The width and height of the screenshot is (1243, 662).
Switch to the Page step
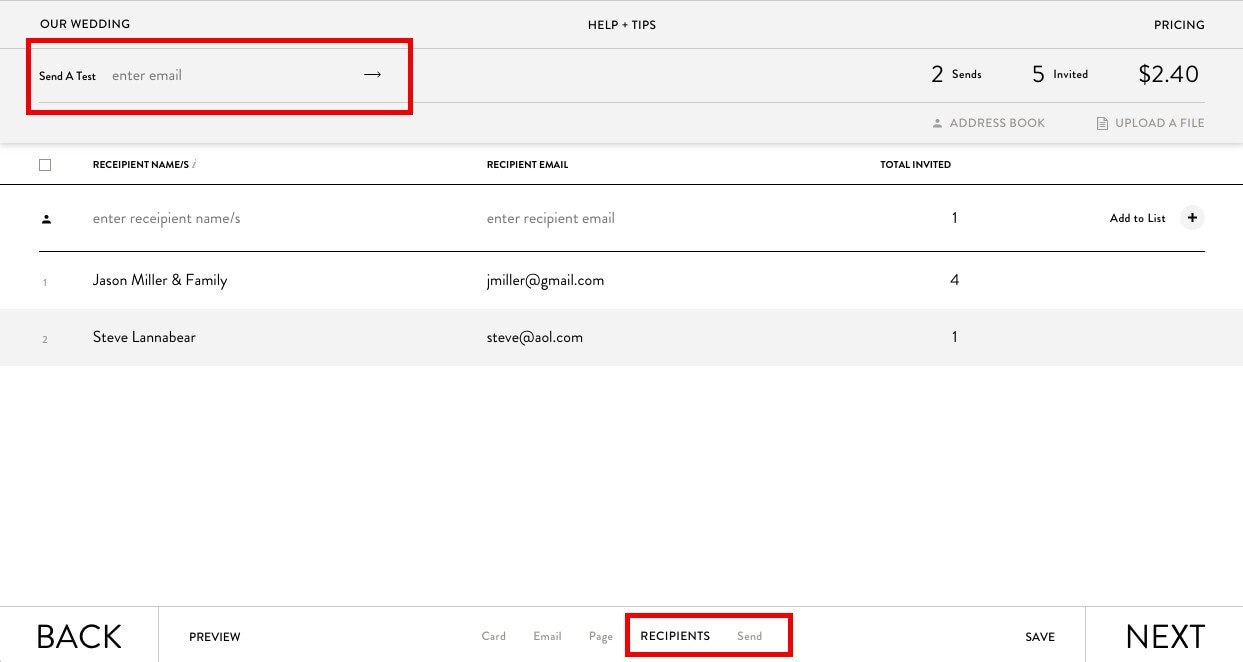pos(600,636)
